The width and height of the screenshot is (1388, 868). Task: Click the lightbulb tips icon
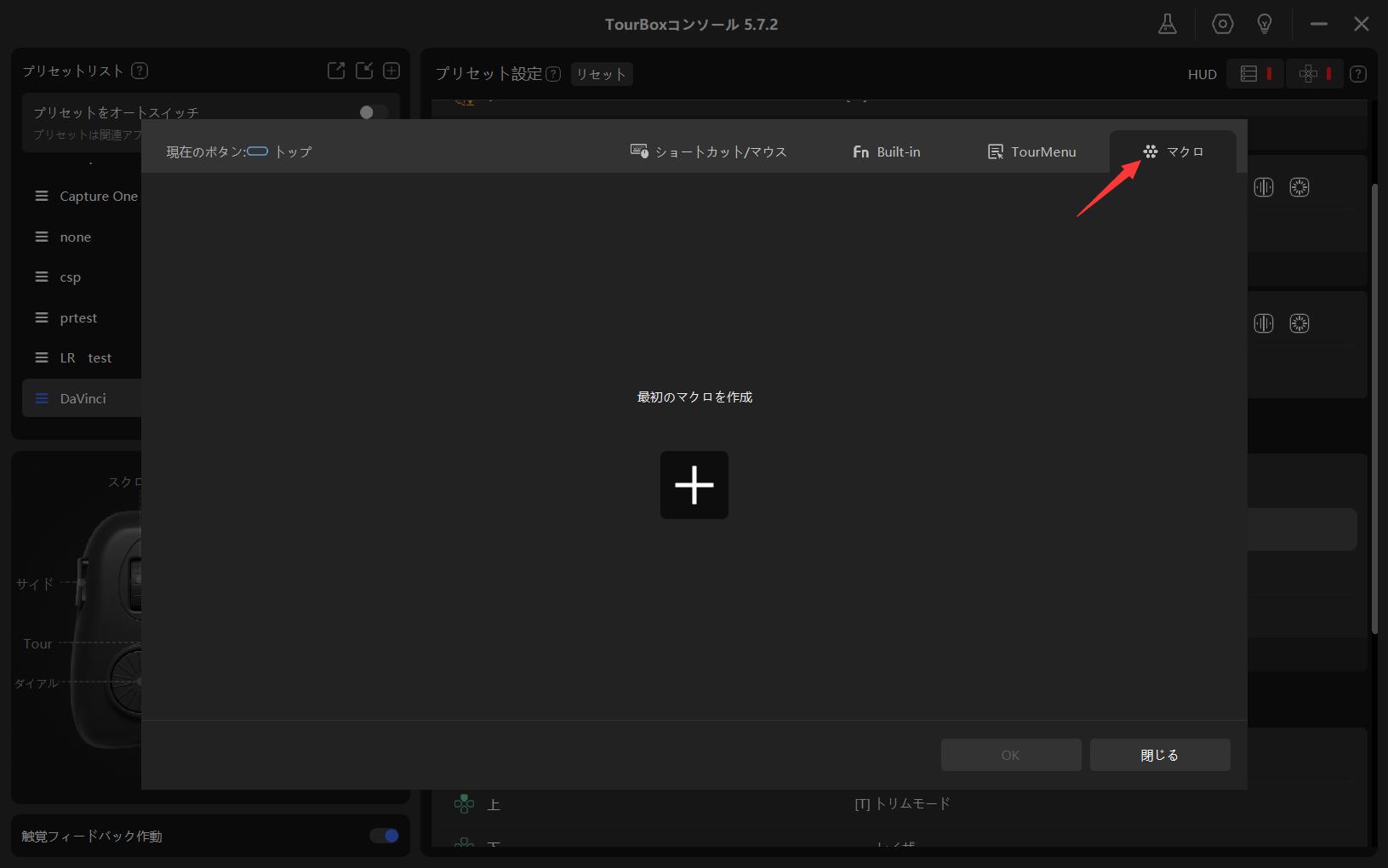click(x=1265, y=25)
